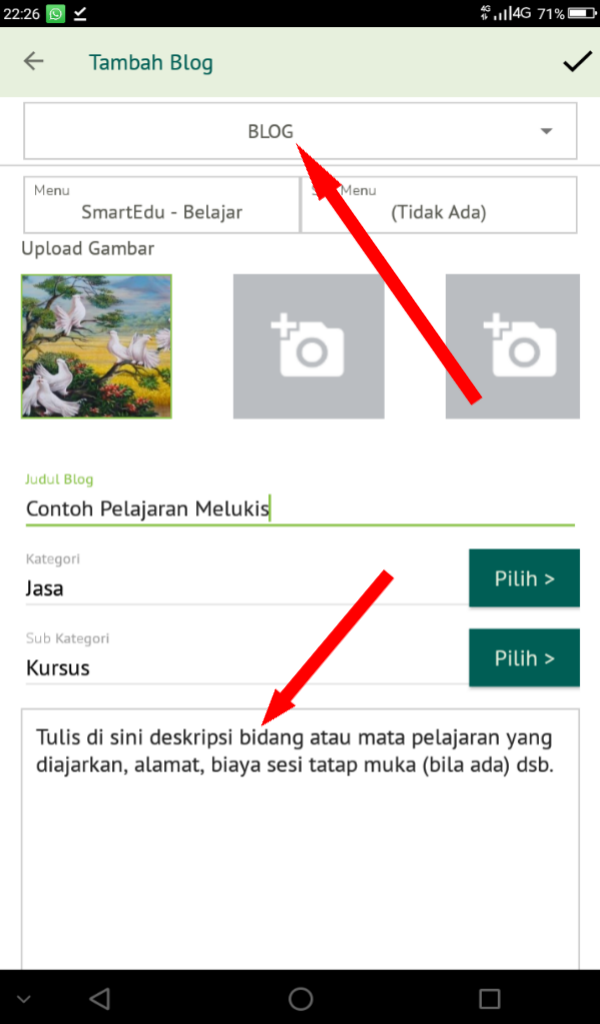600x1024 pixels.
Task: Tap the battery indicator in status bar
Action: click(582, 13)
